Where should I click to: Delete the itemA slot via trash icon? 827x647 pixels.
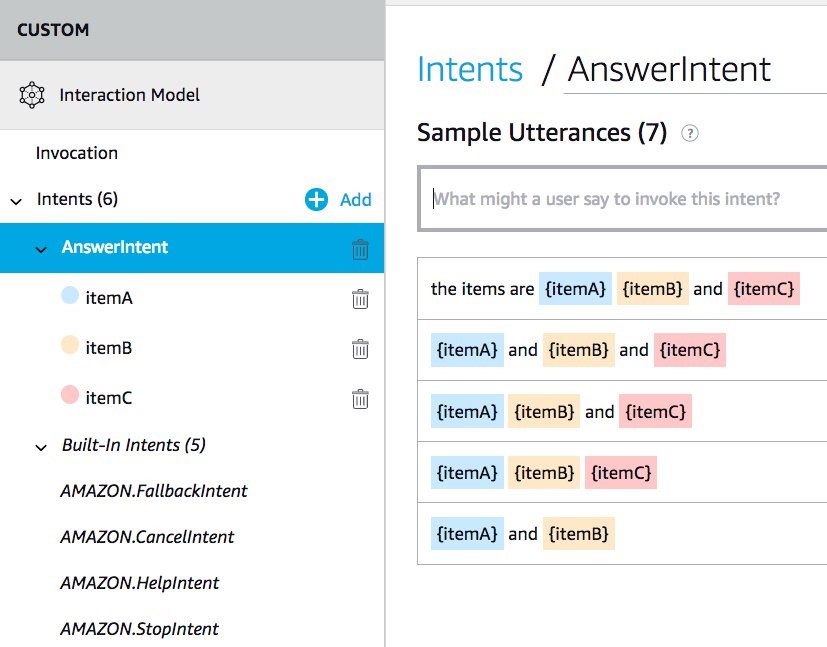tap(360, 298)
